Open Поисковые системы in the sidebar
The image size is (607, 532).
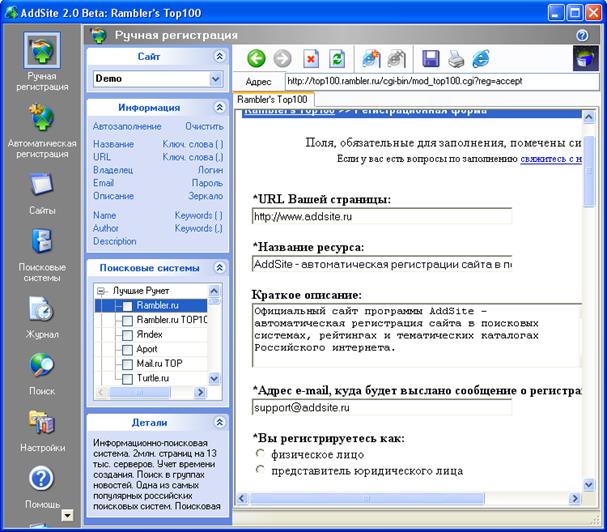click(42, 256)
